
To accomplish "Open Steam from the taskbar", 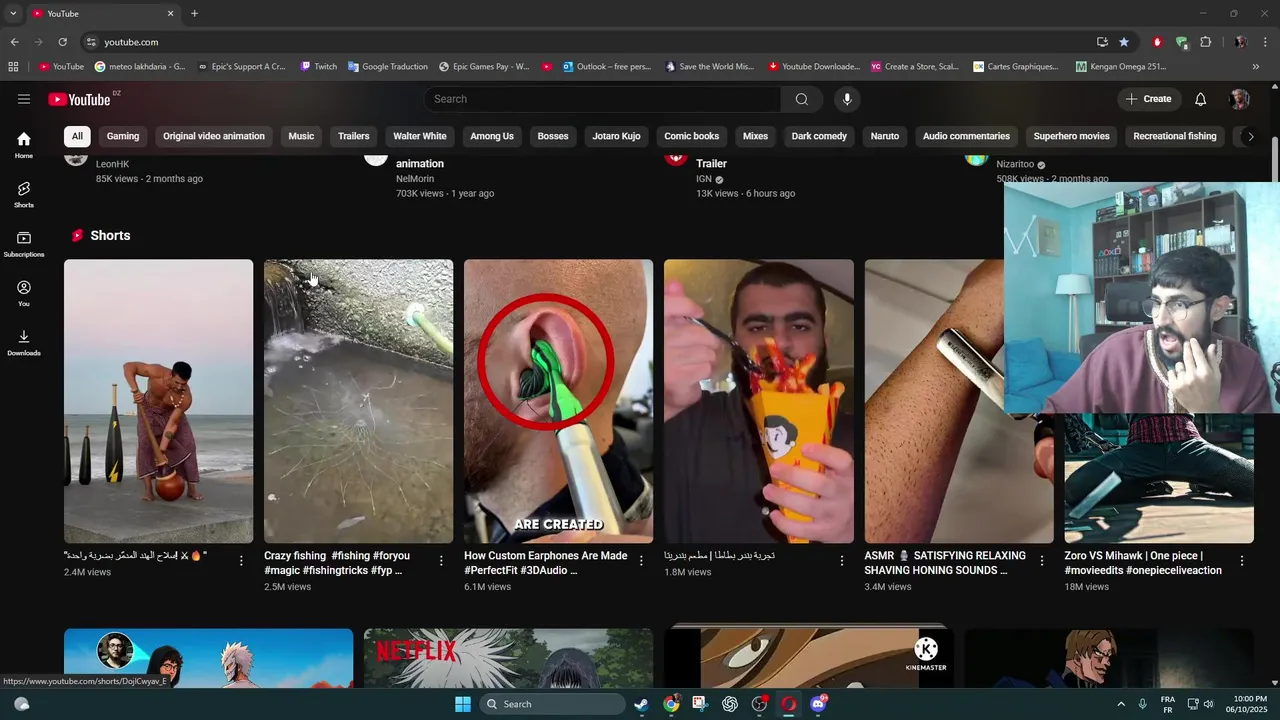I will (x=641, y=704).
